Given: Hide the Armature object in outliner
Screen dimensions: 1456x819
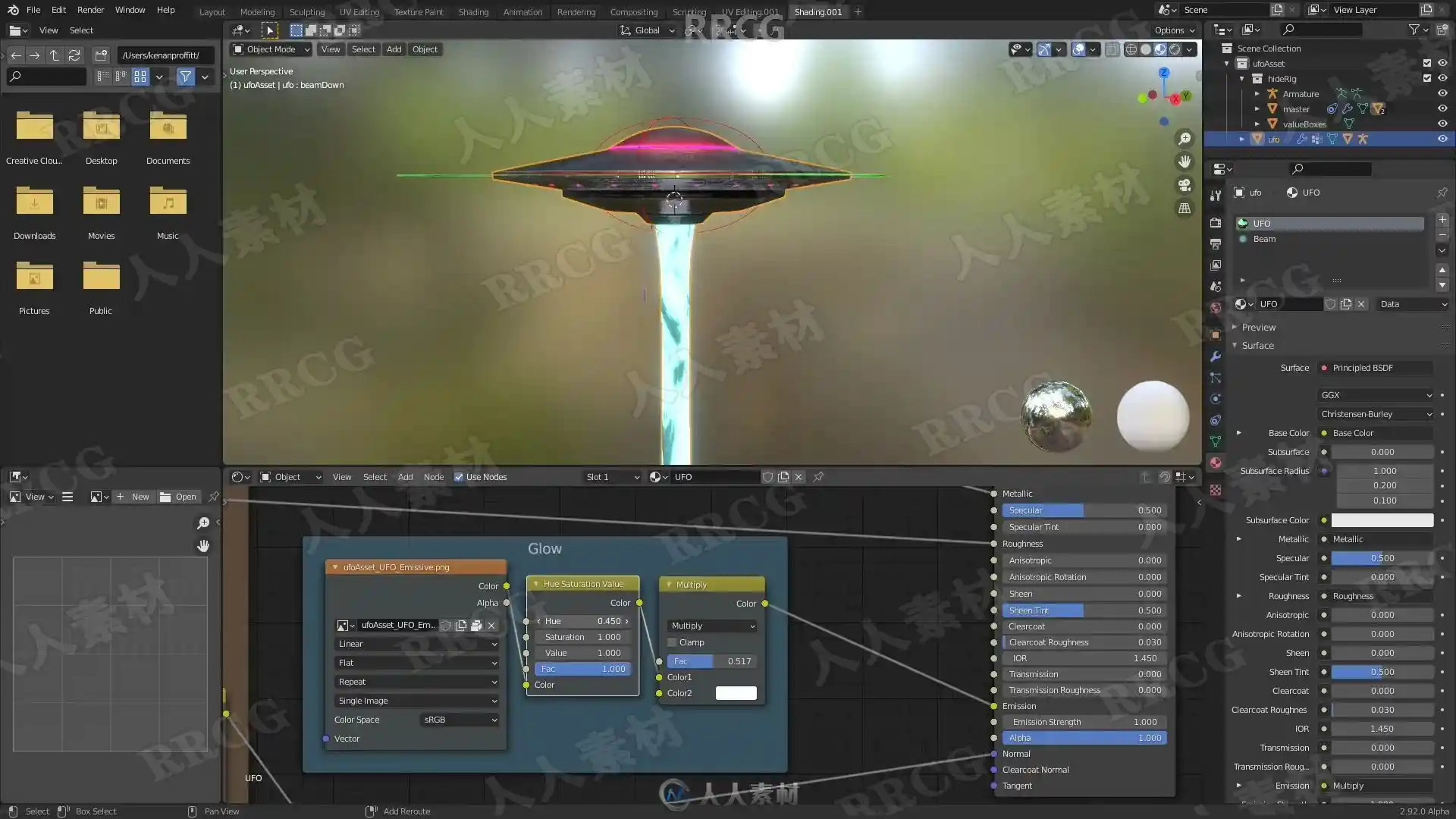Looking at the screenshot, I should (x=1442, y=94).
